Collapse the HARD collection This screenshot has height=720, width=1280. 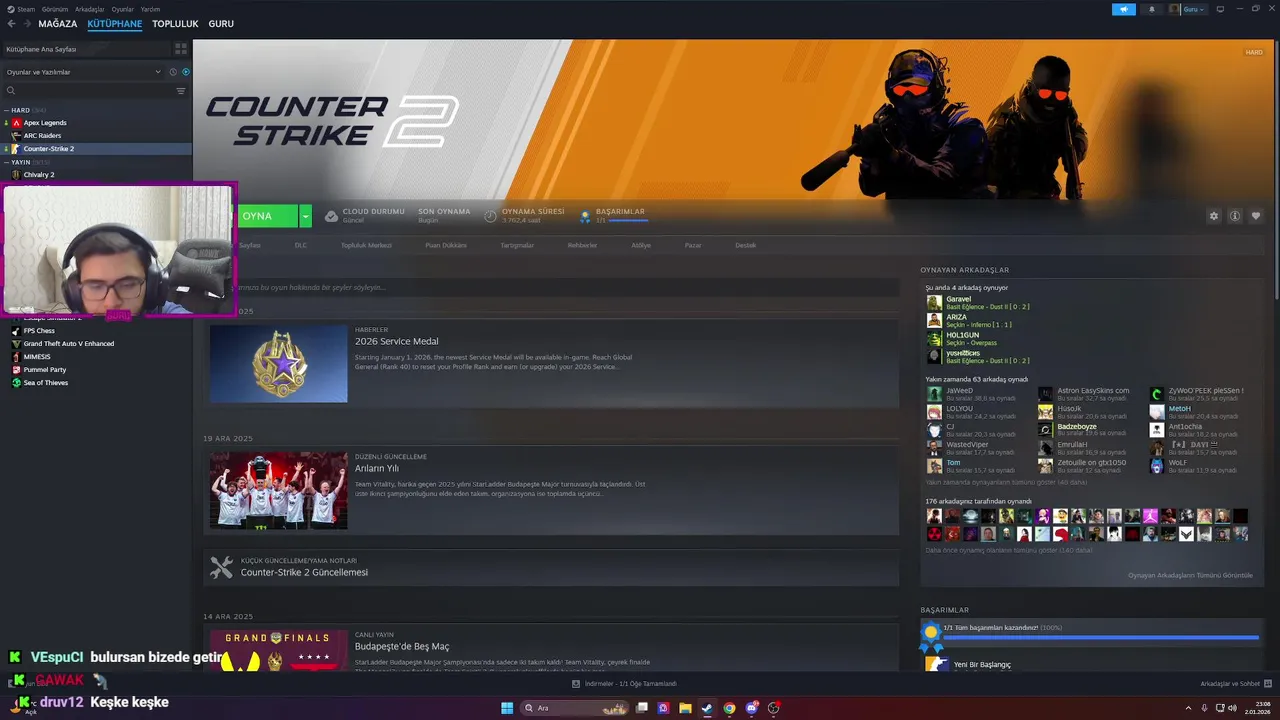(20, 110)
